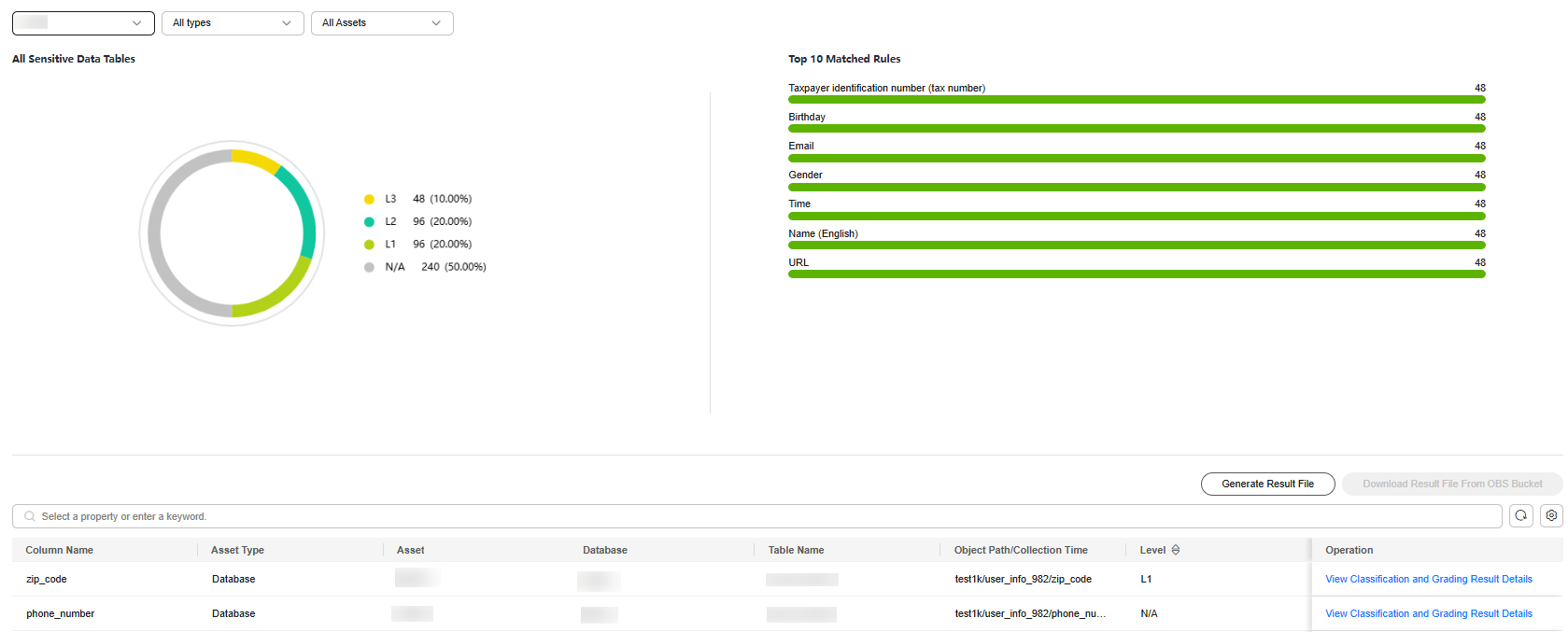
Task: Select the L1 green legend dot
Action: (x=369, y=245)
